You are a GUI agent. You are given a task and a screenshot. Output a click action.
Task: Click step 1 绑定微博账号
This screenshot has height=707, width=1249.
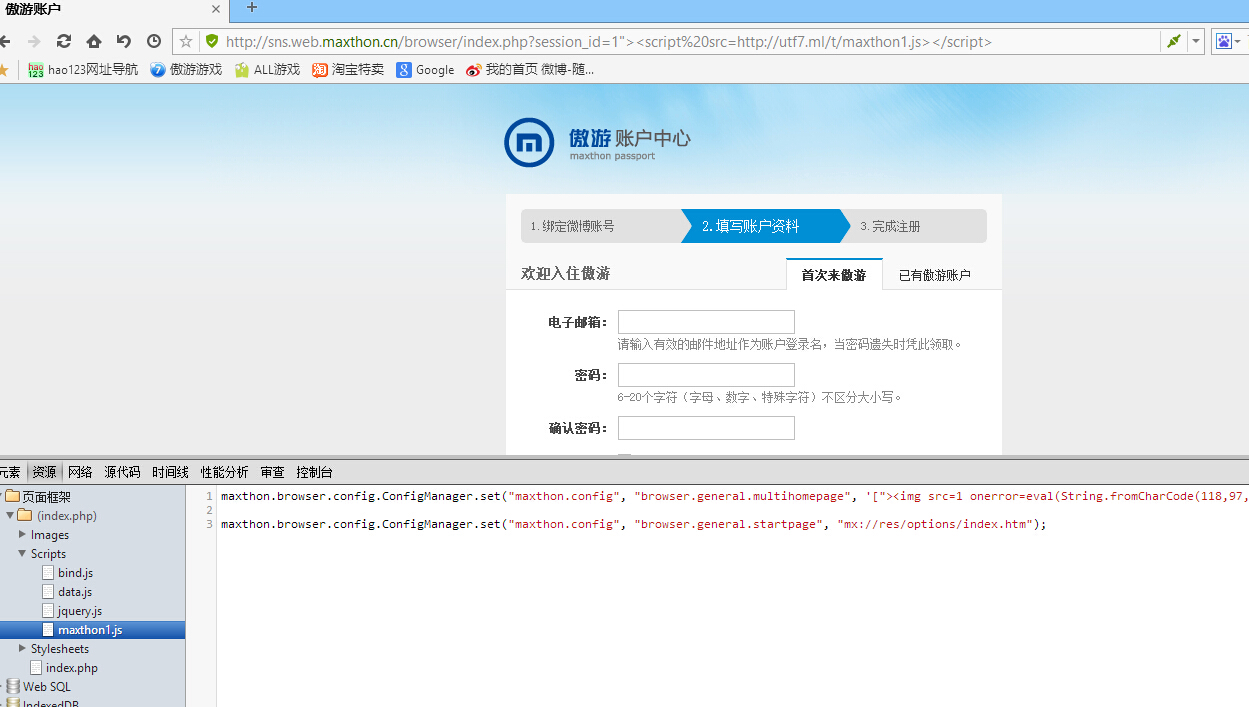click(x=600, y=226)
